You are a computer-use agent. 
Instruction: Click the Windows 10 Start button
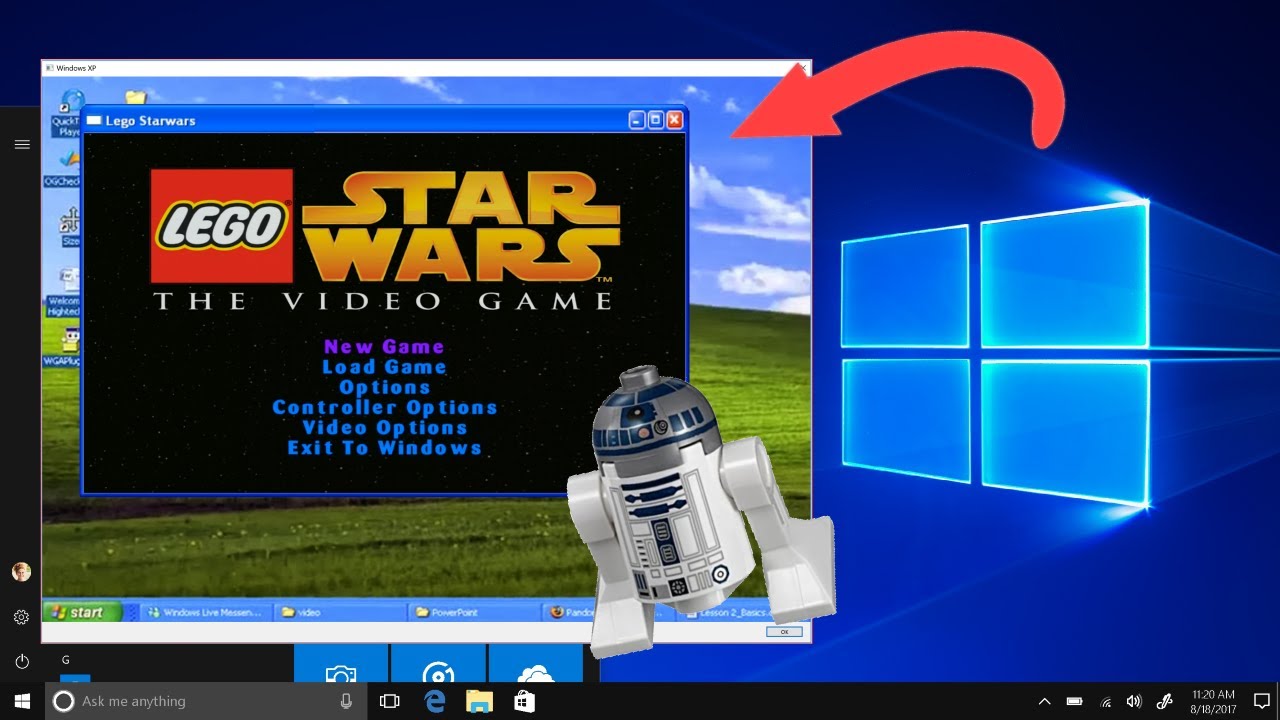point(22,701)
